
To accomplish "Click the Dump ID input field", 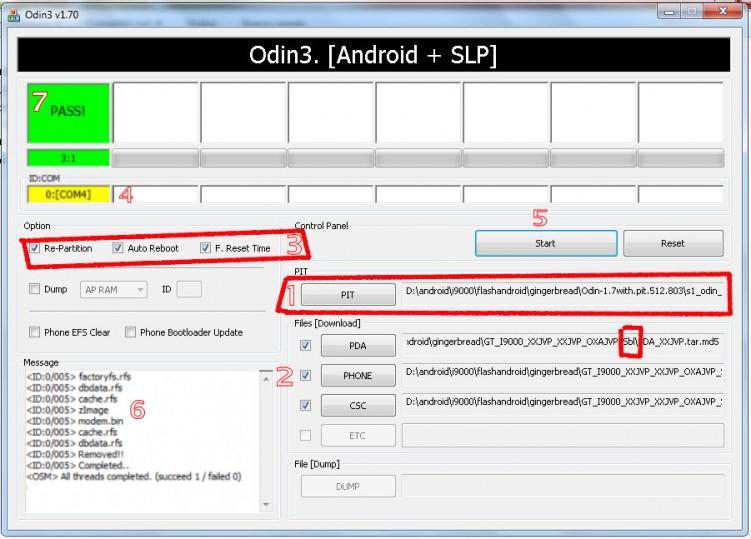I will point(189,289).
